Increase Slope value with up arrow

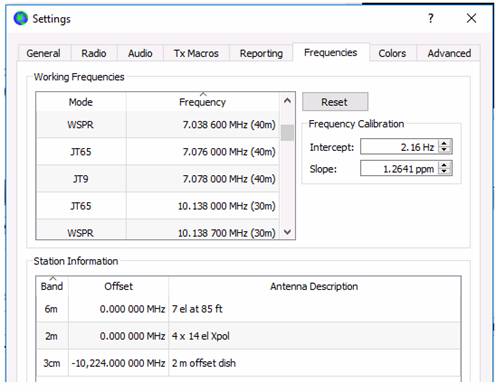(x=444, y=165)
